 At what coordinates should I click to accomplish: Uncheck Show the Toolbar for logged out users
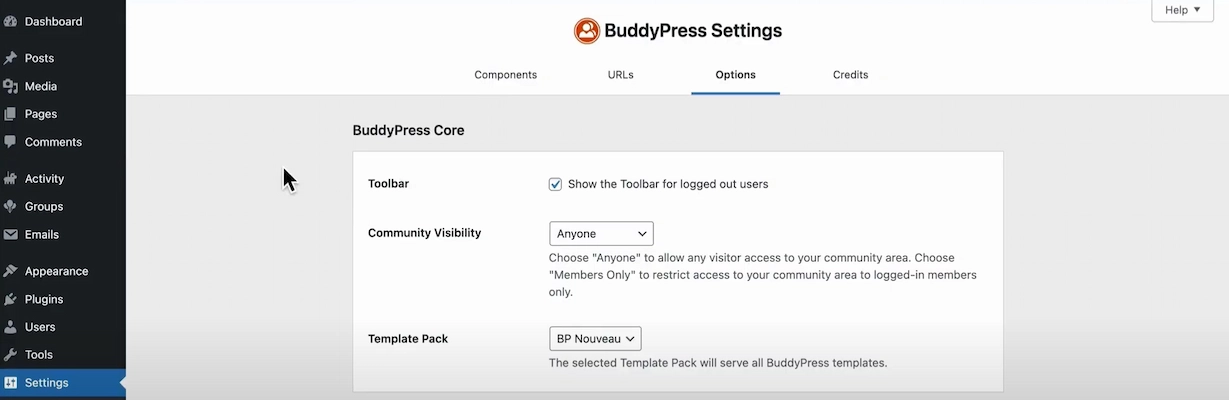(x=555, y=184)
